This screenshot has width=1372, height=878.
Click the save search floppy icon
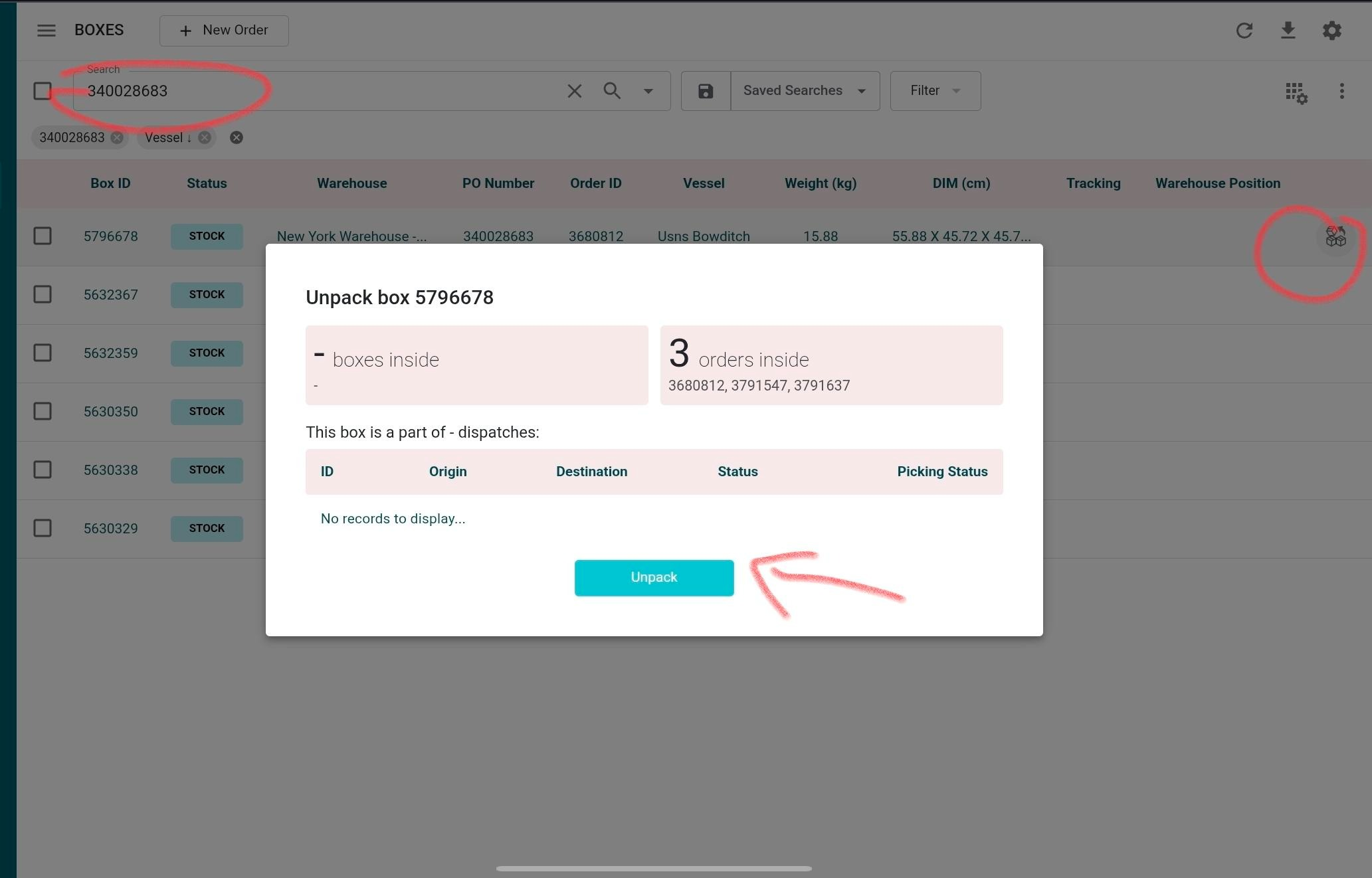click(706, 91)
